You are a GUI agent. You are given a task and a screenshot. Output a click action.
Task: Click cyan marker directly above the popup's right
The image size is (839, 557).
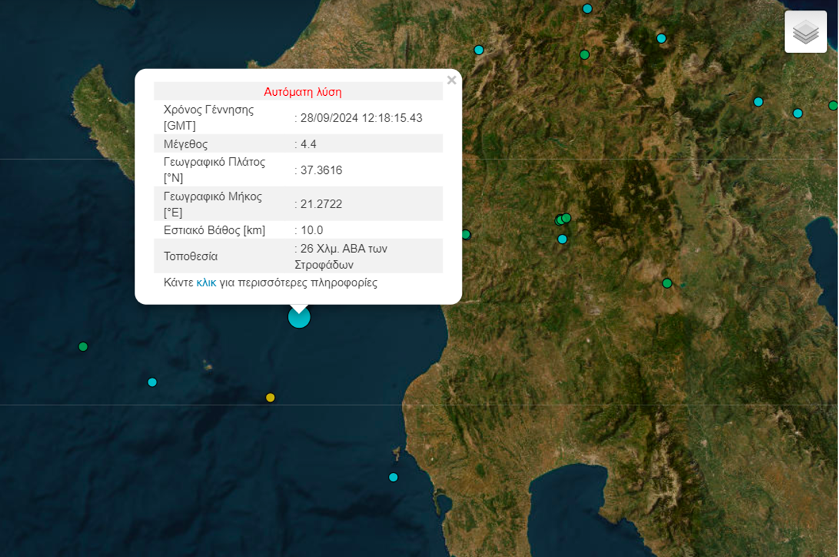(x=479, y=50)
